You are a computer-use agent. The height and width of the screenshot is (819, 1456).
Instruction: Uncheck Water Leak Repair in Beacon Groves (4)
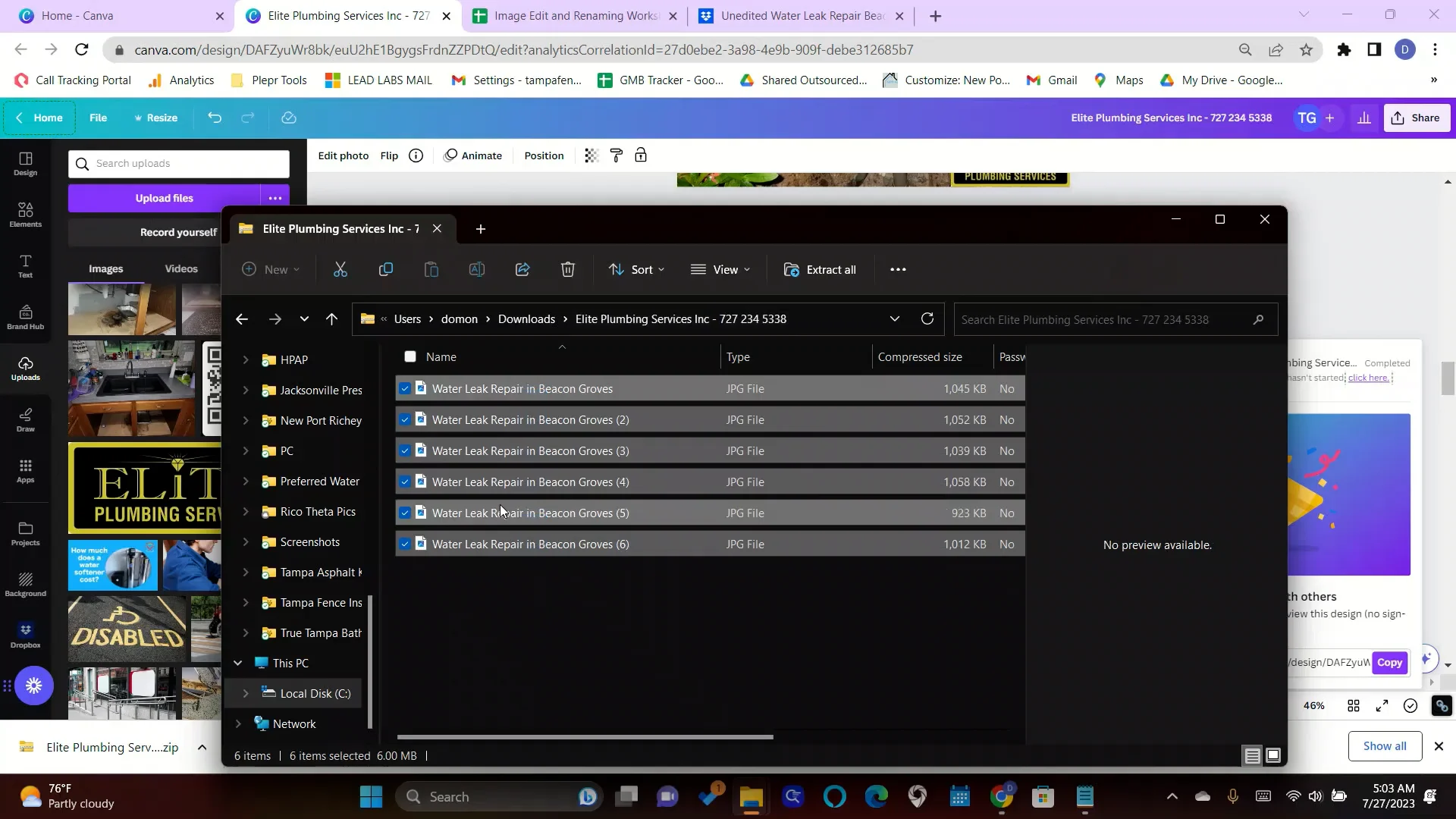click(x=405, y=482)
